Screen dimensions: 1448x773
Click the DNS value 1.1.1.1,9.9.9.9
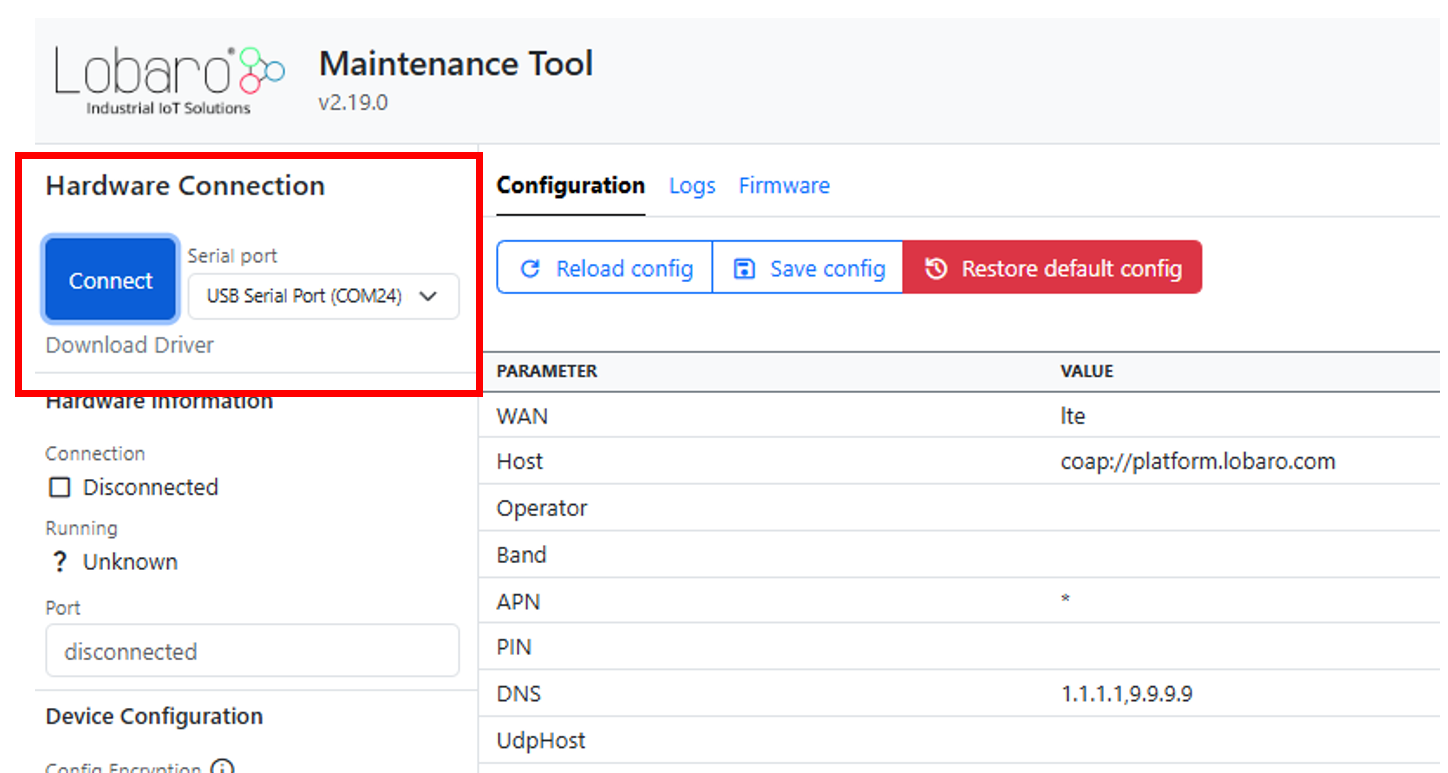[1127, 693]
